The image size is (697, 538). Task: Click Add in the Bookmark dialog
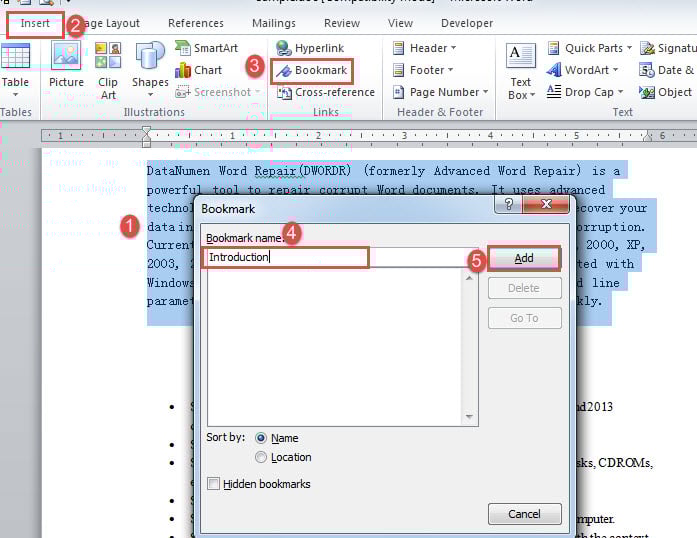[524, 258]
